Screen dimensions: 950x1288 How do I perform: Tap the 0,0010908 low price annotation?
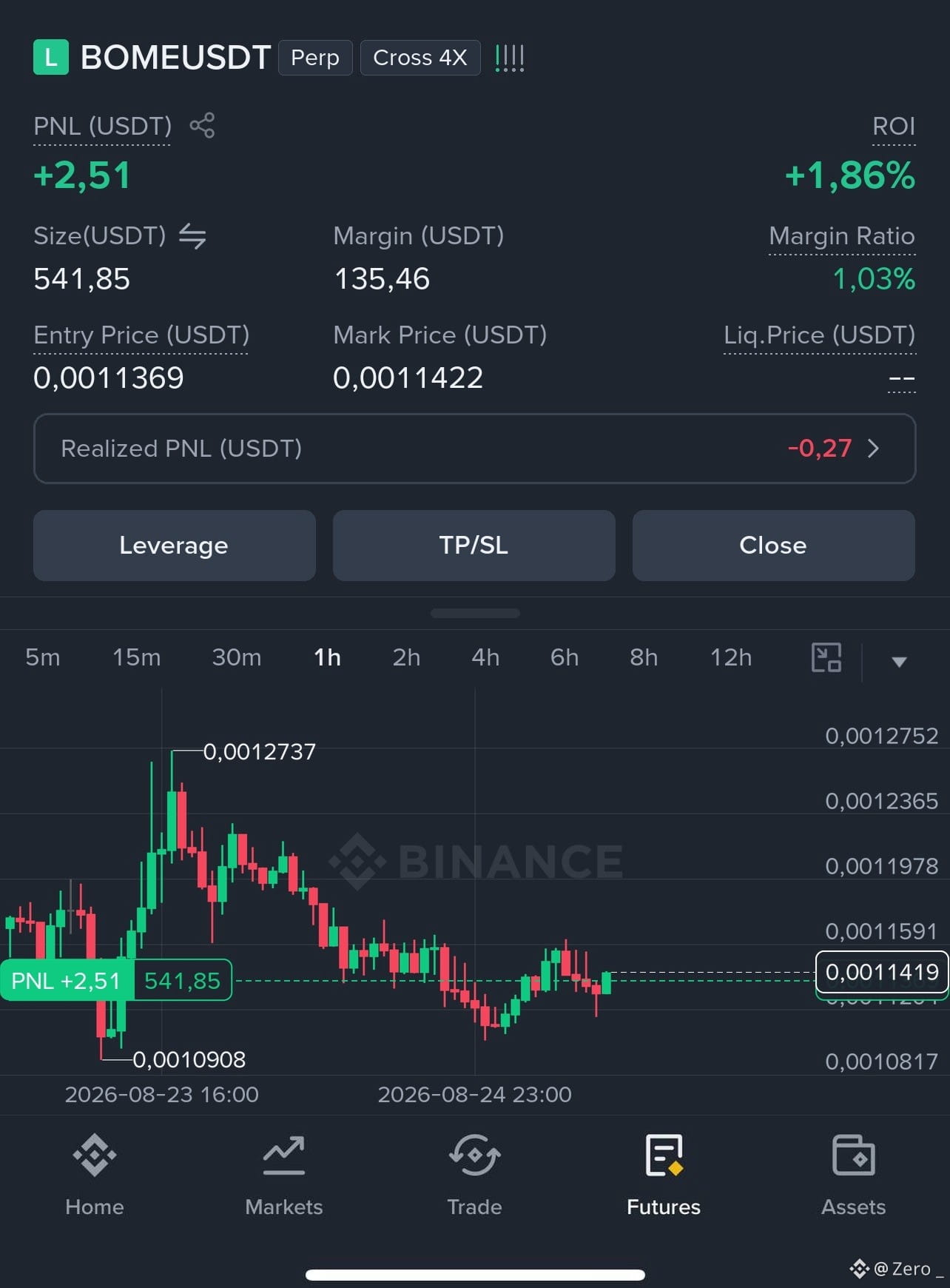click(x=189, y=1060)
